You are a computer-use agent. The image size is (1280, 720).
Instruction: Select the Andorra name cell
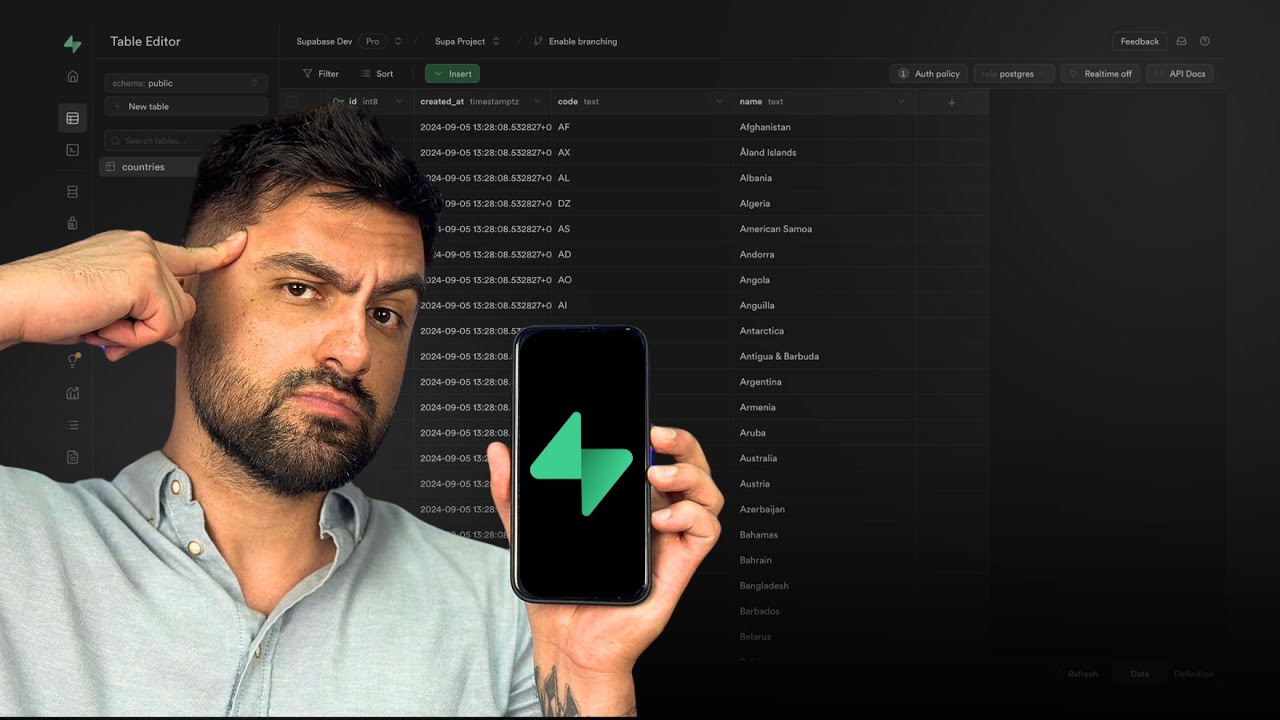pyautogui.click(x=824, y=255)
